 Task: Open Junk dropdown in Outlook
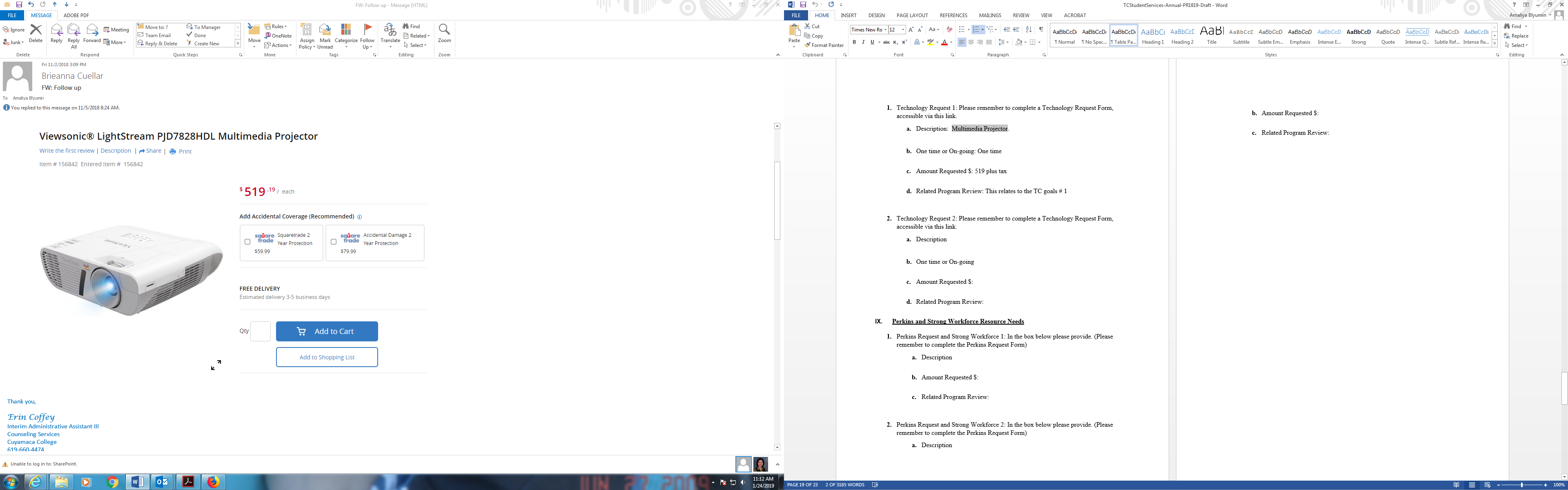pos(14,42)
